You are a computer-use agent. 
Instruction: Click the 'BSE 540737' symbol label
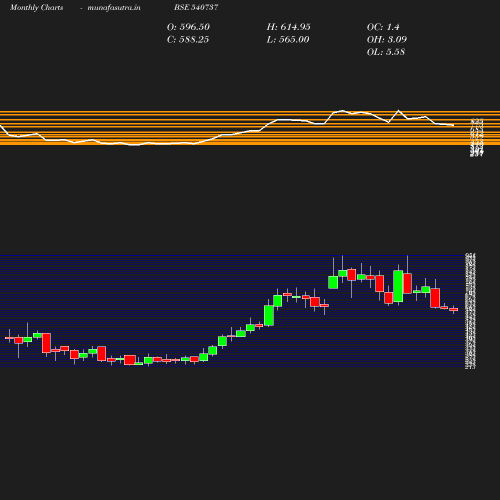click(x=196, y=7)
